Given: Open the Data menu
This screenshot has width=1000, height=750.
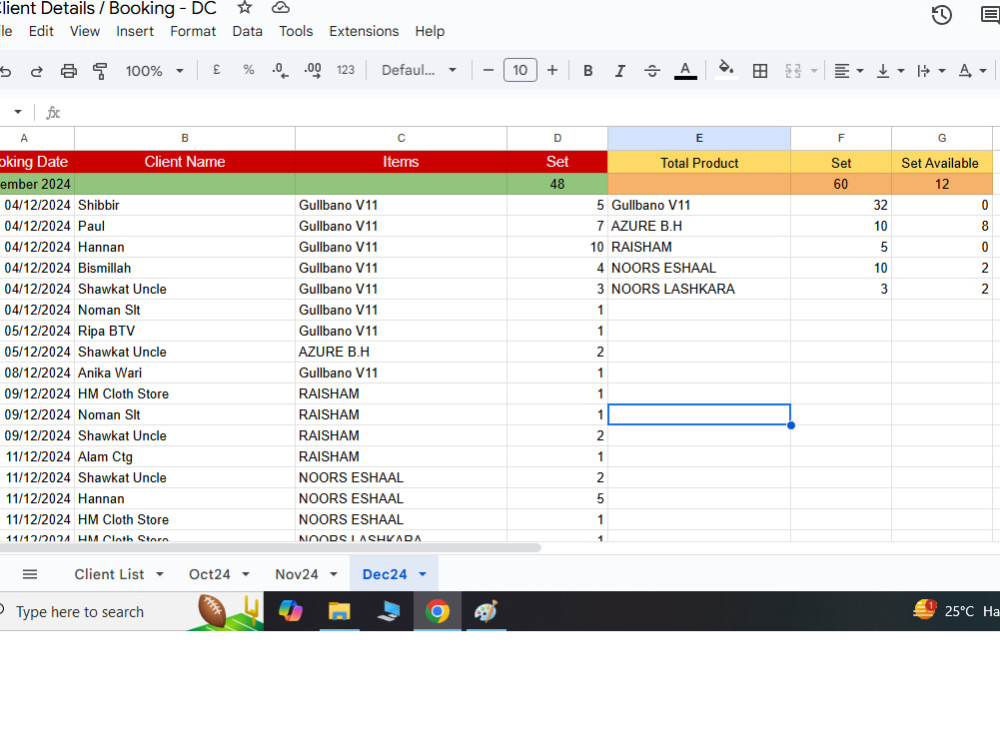Looking at the screenshot, I should pyautogui.click(x=247, y=31).
